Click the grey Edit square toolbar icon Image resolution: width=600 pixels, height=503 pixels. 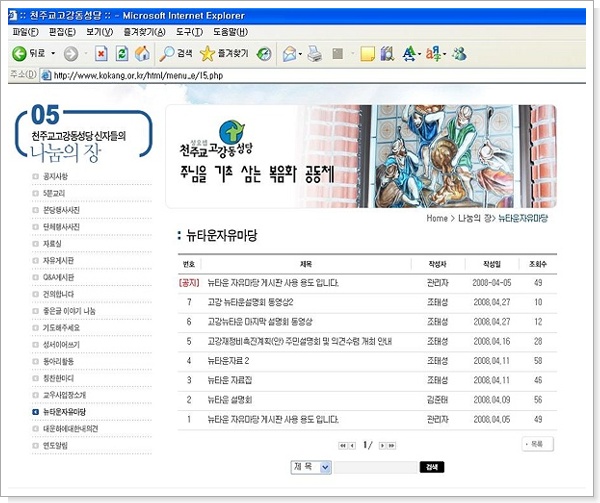[x=338, y=54]
